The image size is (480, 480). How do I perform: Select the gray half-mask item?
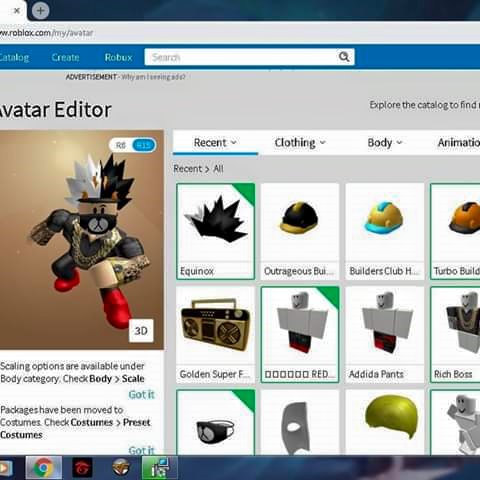click(x=300, y=422)
